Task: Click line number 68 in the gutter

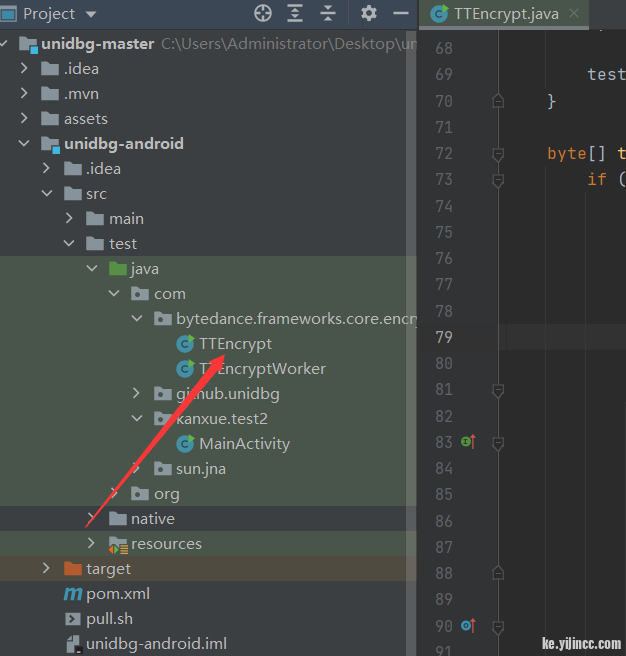Action: coord(444,48)
